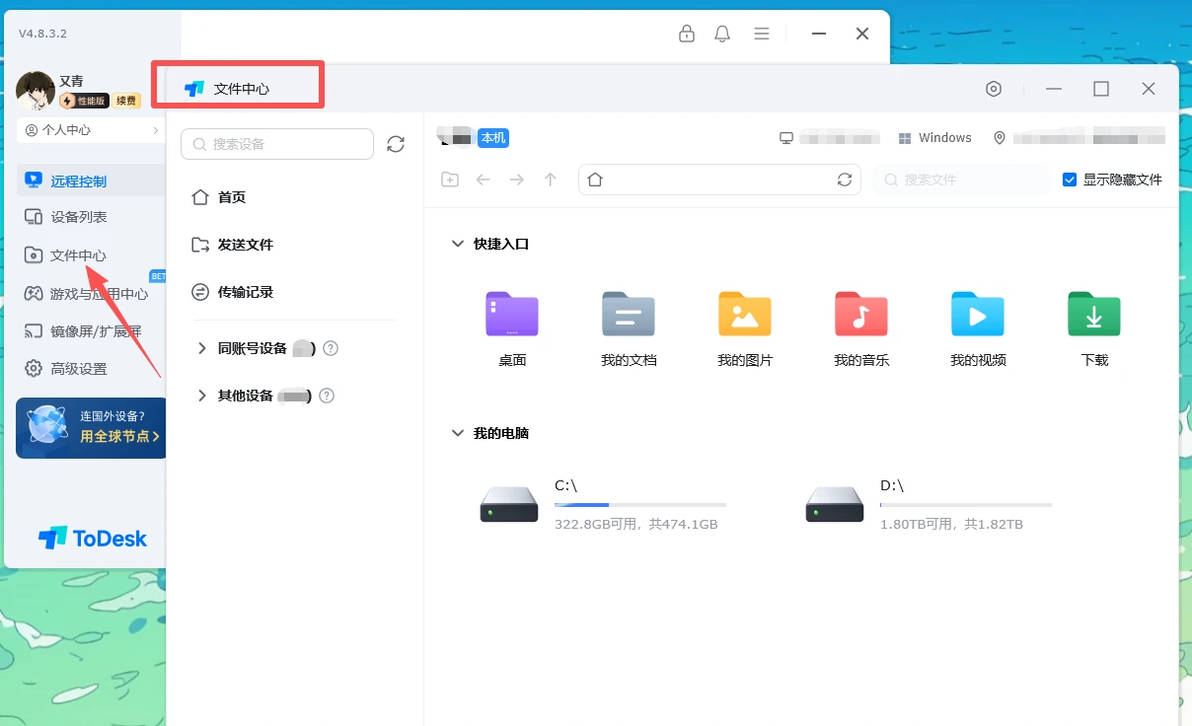Collapse the 我的电脑 section
The image size is (1192, 726).
point(458,433)
